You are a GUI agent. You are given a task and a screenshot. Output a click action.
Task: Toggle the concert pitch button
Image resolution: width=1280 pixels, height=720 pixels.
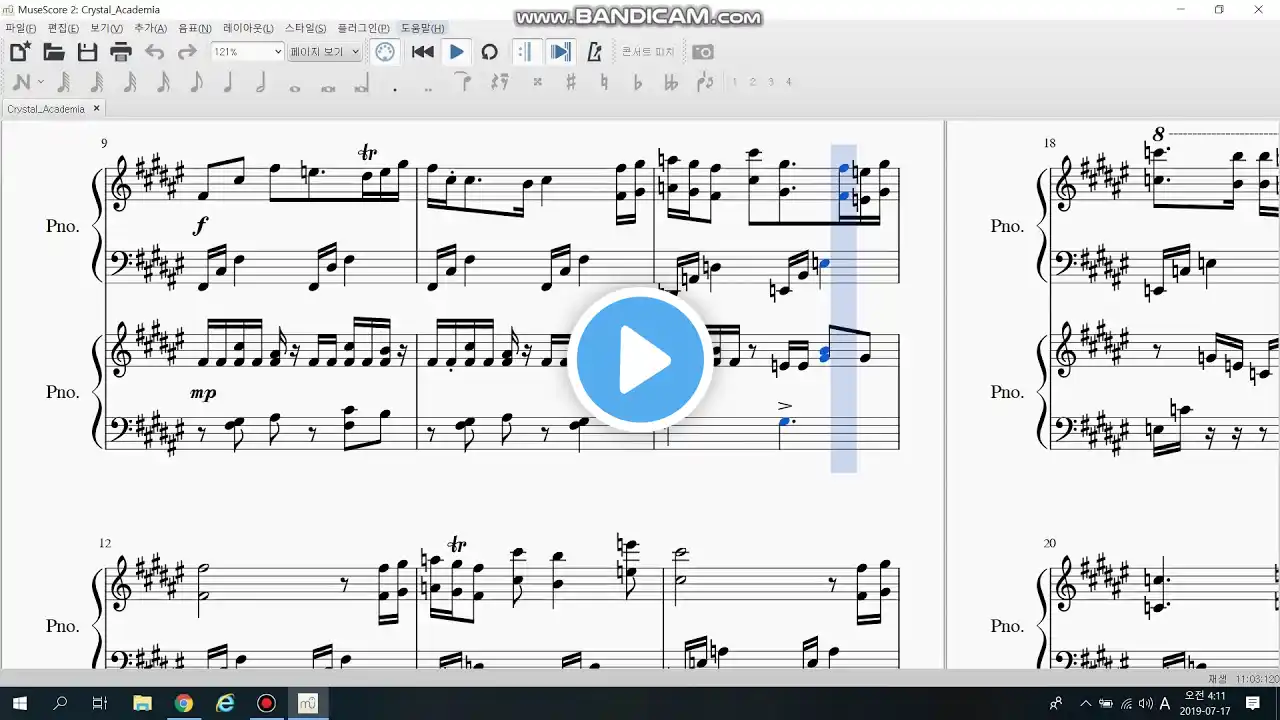(648, 52)
